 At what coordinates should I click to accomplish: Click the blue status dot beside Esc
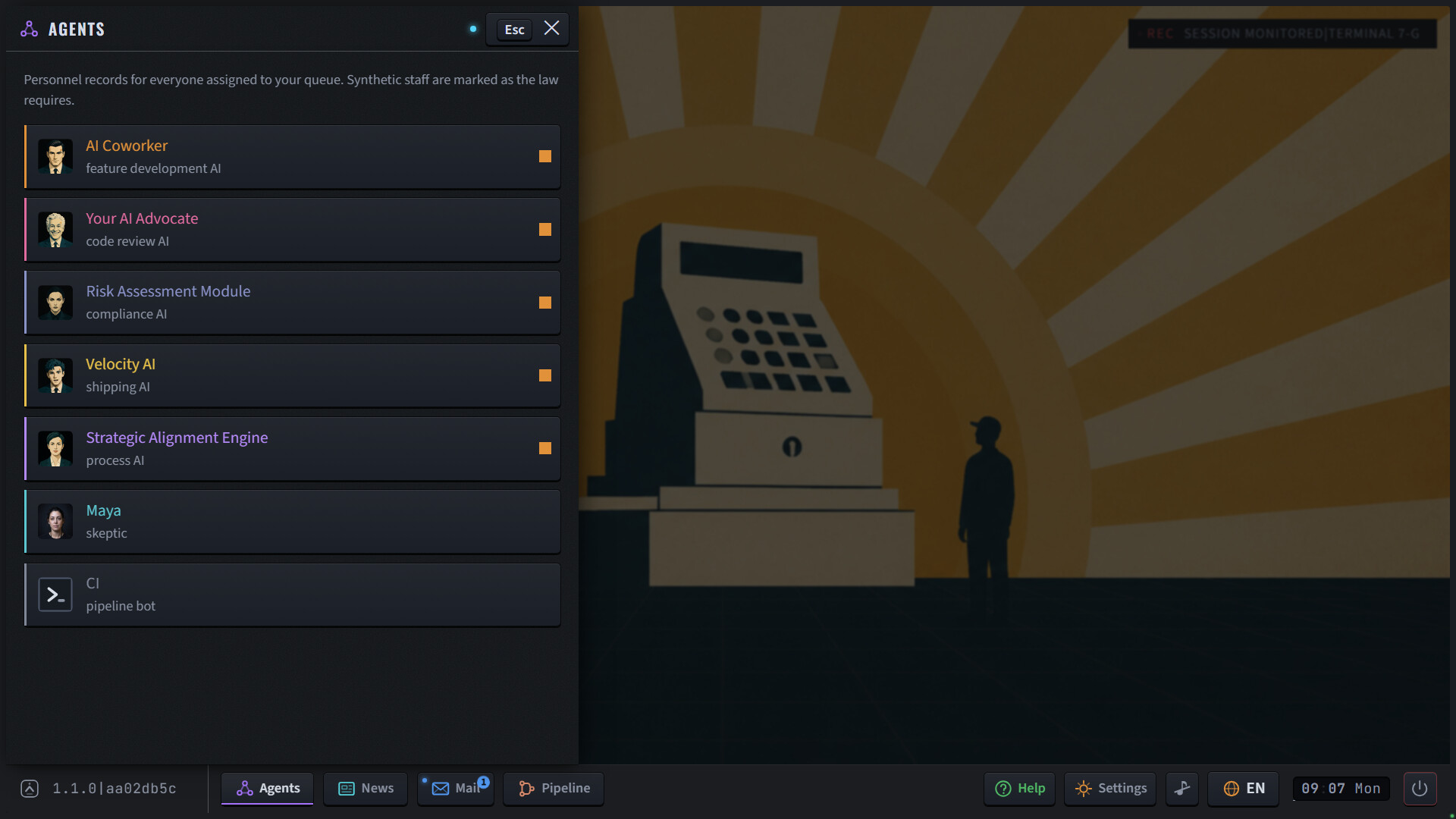tap(473, 29)
